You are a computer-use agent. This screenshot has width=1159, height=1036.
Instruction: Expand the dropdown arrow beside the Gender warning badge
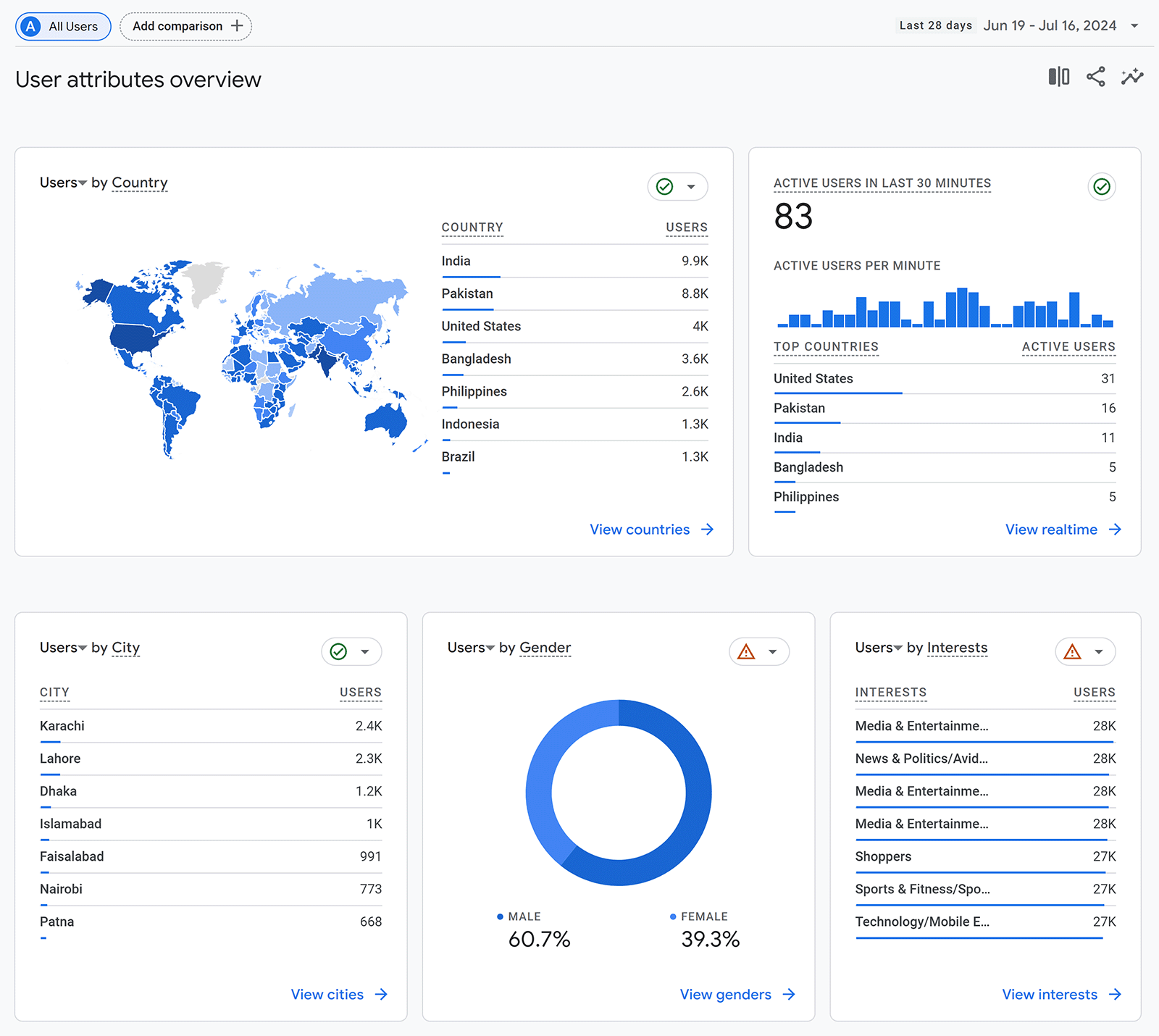[772, 651]
